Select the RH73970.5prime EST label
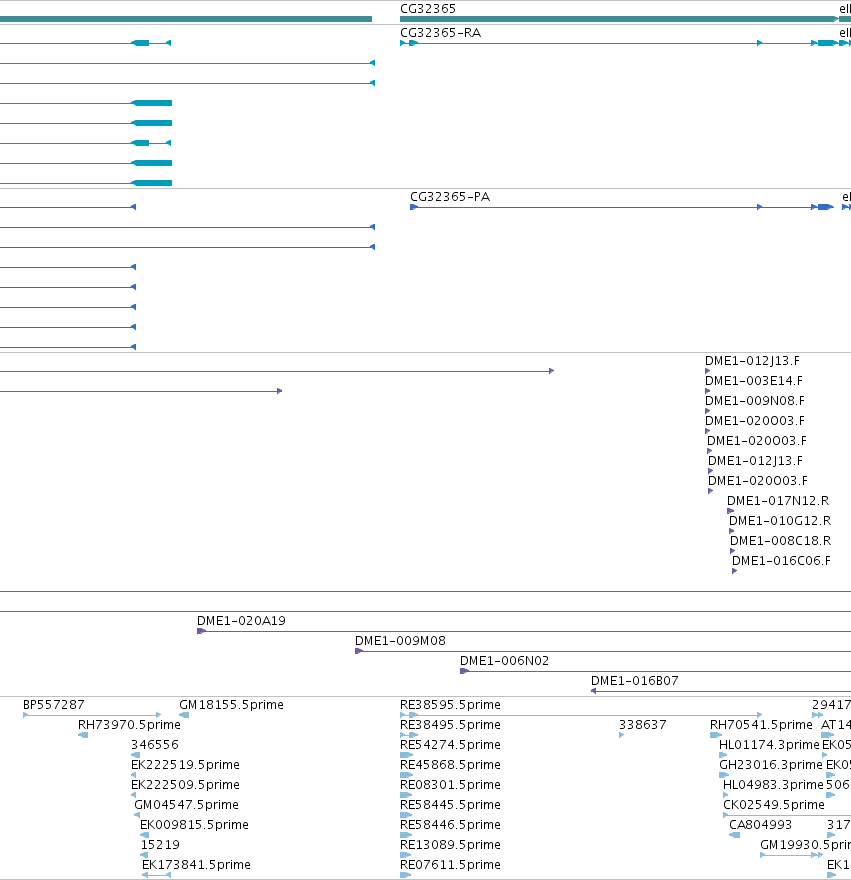 [129, 725]
